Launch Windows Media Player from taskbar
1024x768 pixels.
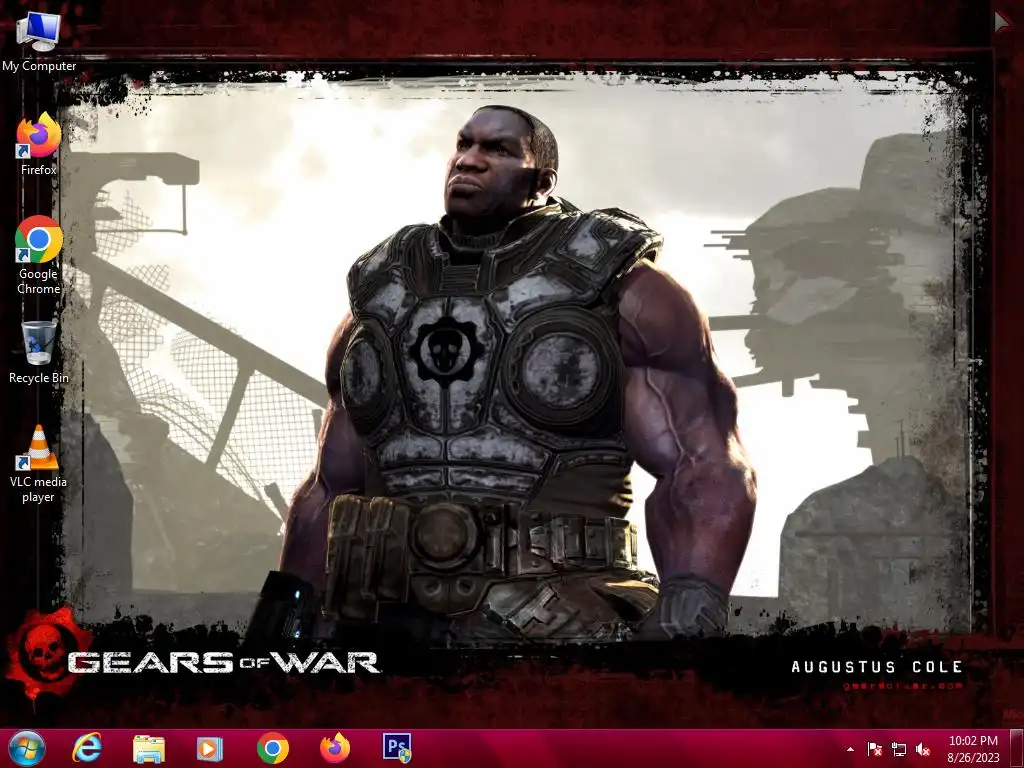tap(210, 748)
